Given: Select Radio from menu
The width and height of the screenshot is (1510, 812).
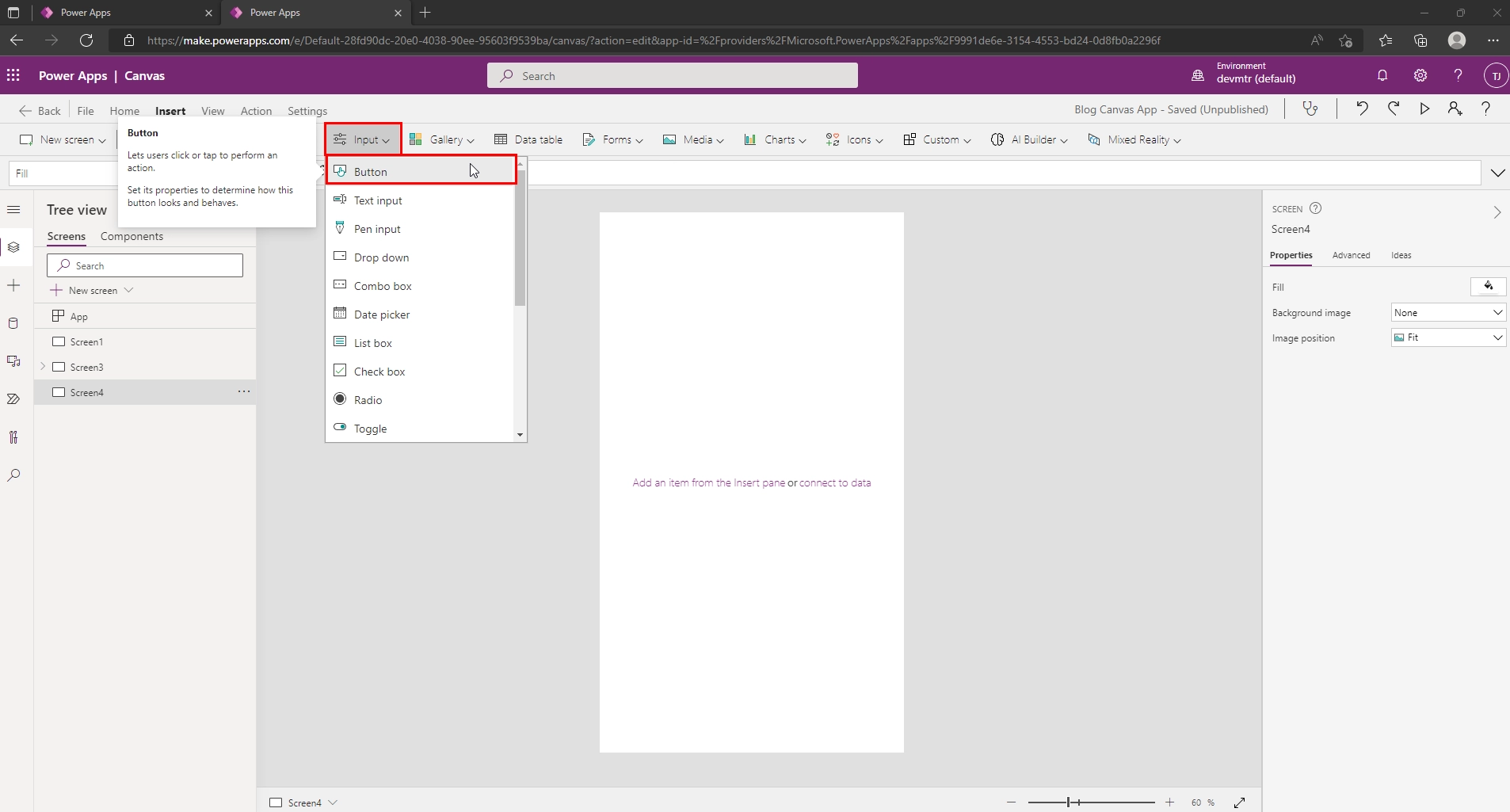Looking at the screenshot, I should [x=420, y=400].
